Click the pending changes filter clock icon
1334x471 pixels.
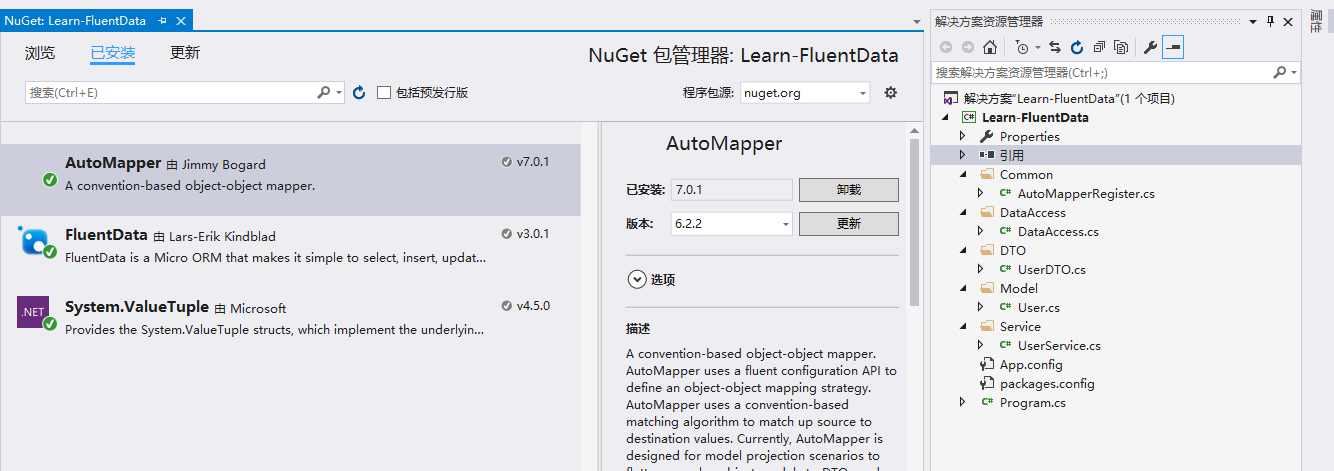[x=1021, y=47]
